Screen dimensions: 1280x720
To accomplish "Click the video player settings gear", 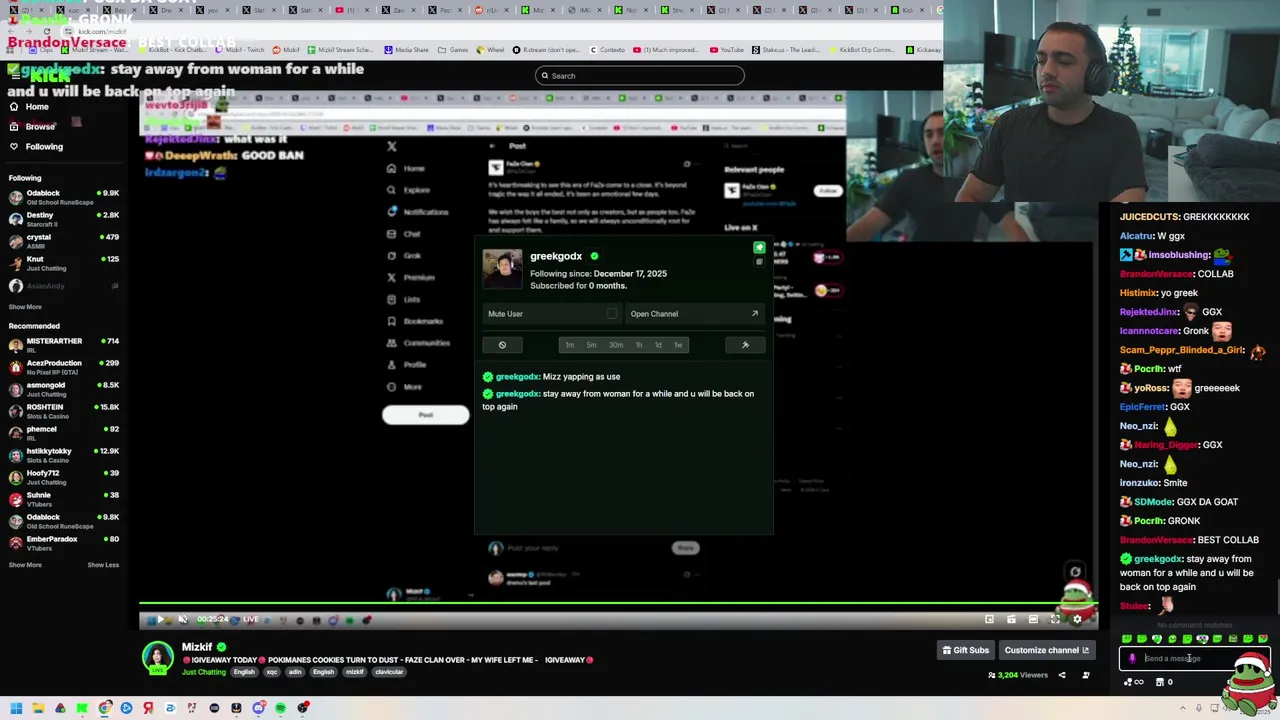I will [1077, 620].
